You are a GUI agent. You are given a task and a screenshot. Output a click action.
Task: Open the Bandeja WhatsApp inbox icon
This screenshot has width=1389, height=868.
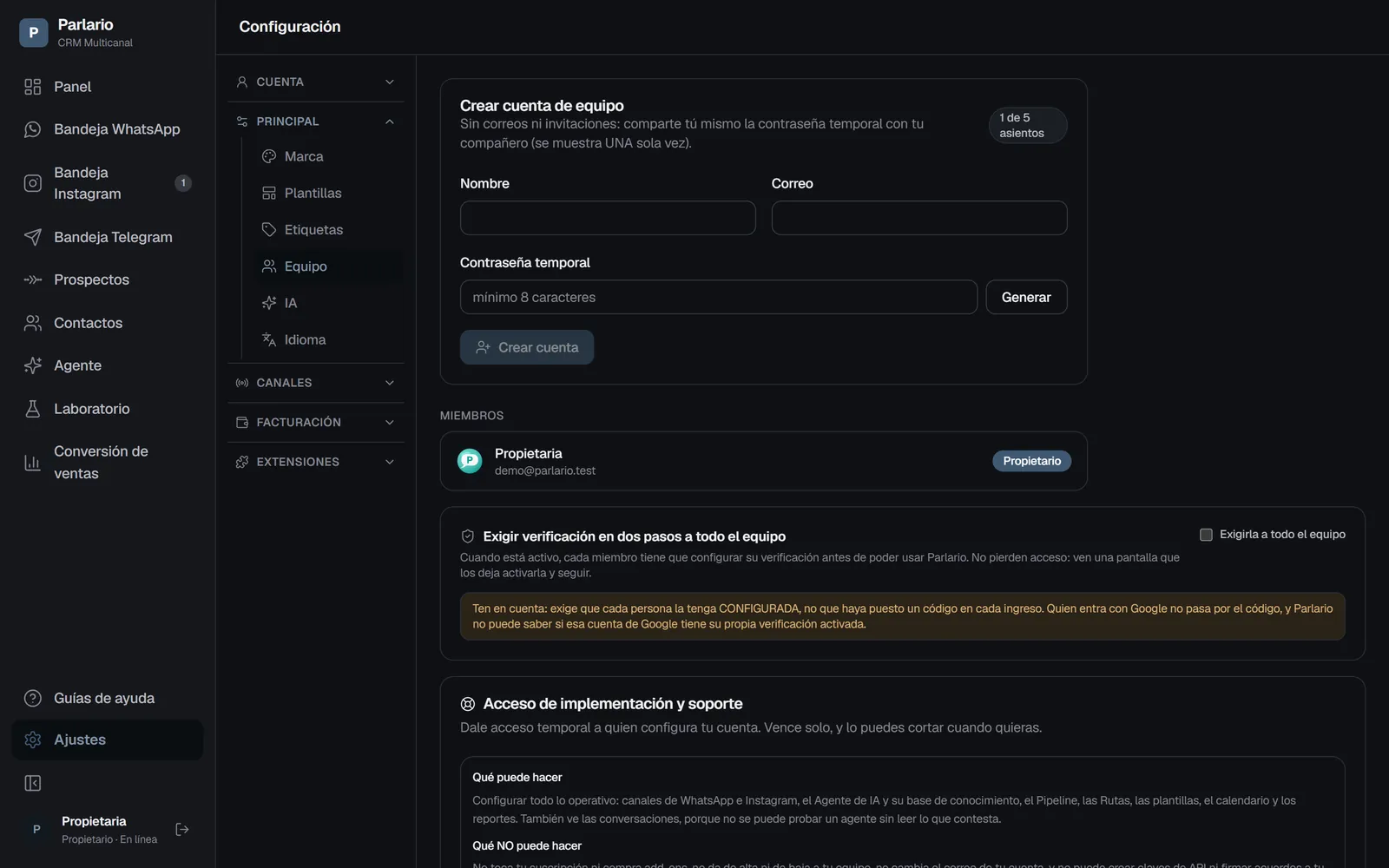coord(32,129)
